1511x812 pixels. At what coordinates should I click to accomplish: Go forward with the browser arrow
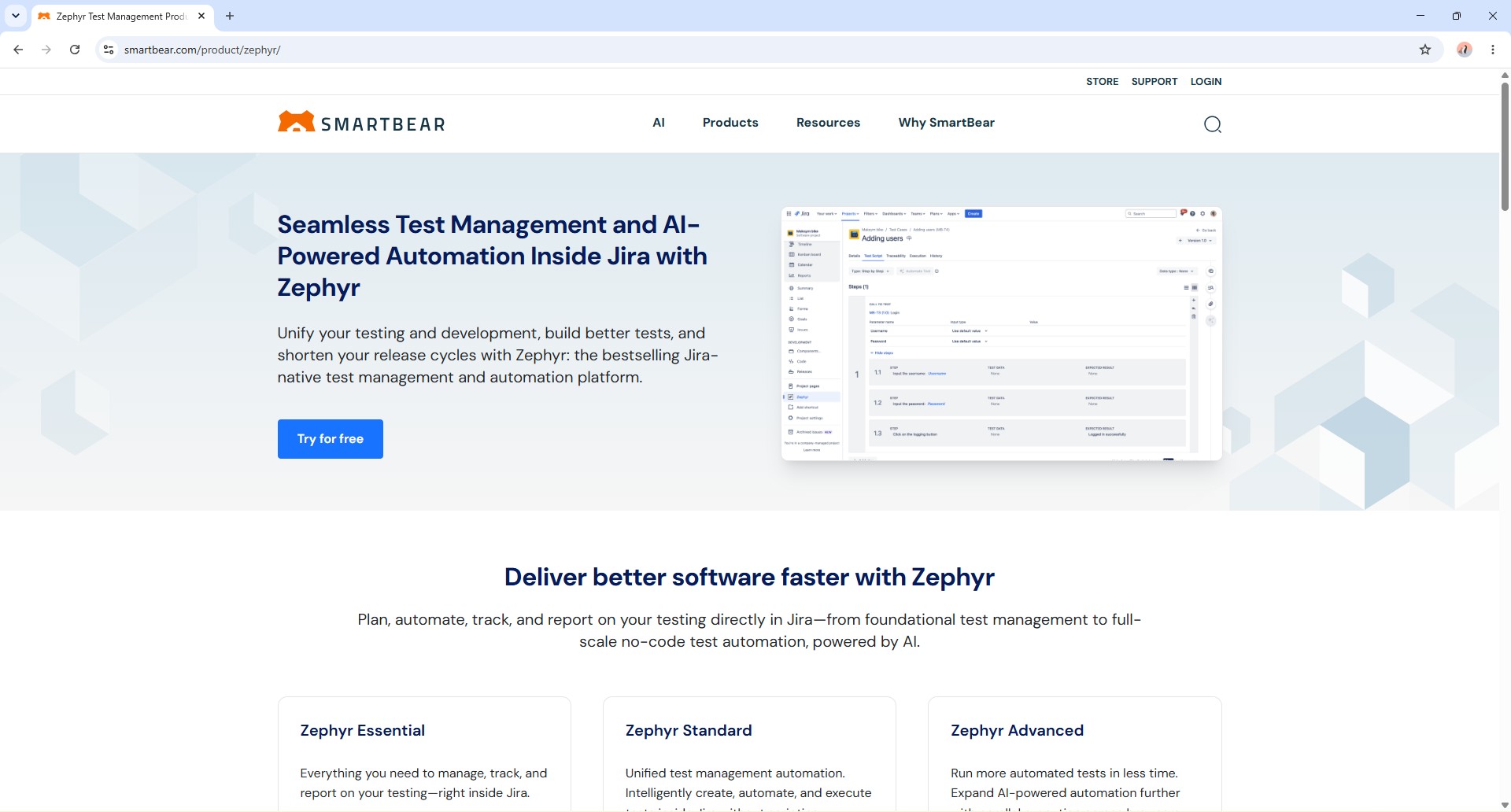pyautogui.click(x=46, y=50)
